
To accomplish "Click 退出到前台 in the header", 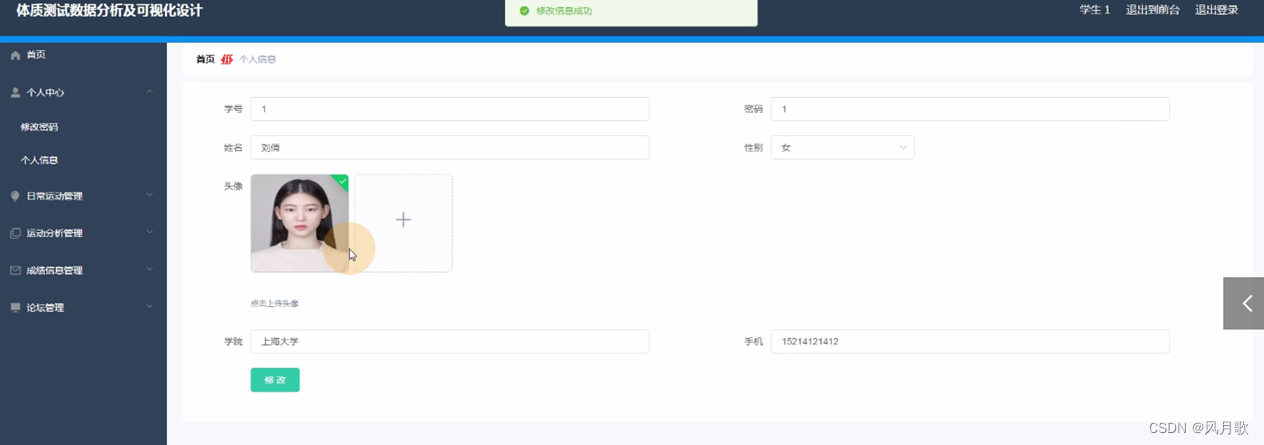I will click(x=1152, y=10).
